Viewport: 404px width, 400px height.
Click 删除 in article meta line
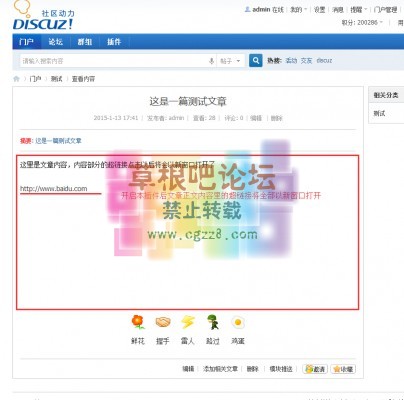point(276,118)
